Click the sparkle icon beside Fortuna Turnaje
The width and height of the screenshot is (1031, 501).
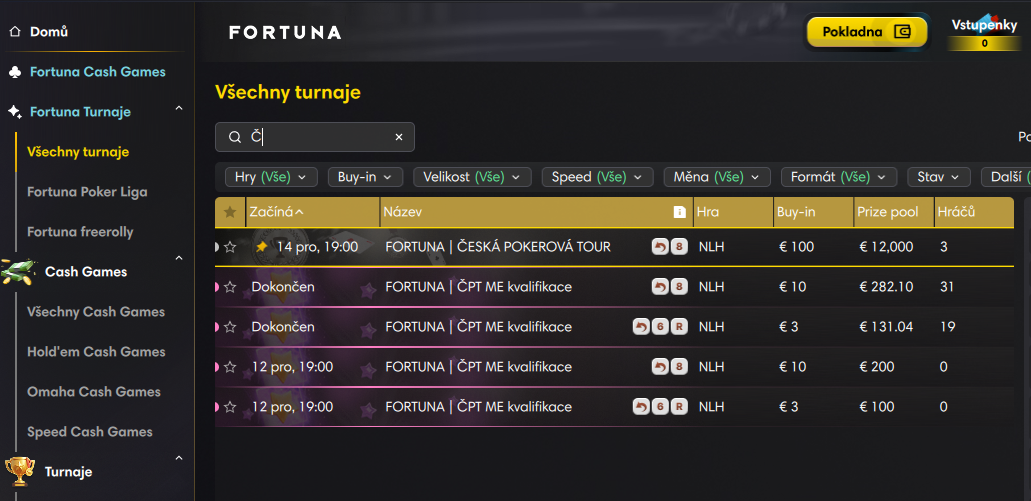click(15, 112)
